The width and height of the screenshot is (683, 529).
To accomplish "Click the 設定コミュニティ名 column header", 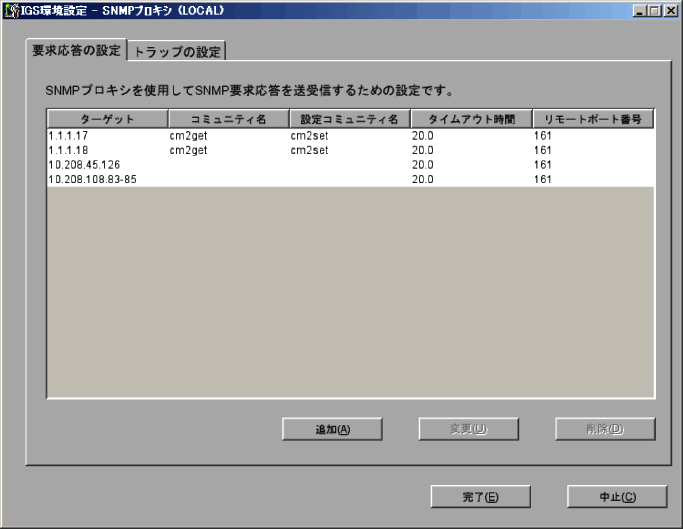I will 349,118.
